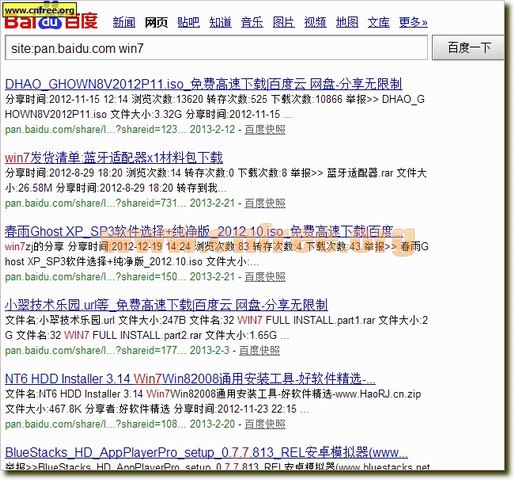Image resolution: width=514 pixels, height=480 pixels.
Task: Open the 视频 video tab
Action: pyautogui.click(x=315, y=22)
